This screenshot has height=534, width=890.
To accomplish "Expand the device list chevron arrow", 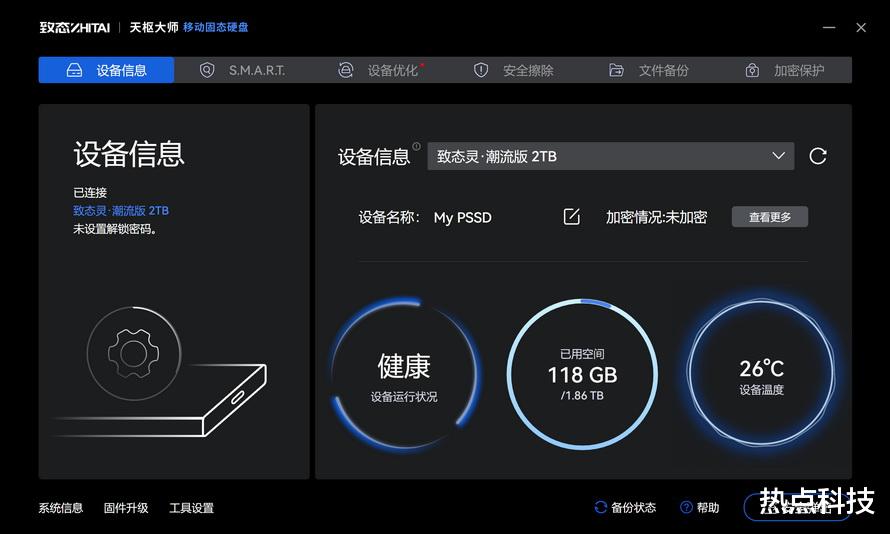I will pos(778,155).
